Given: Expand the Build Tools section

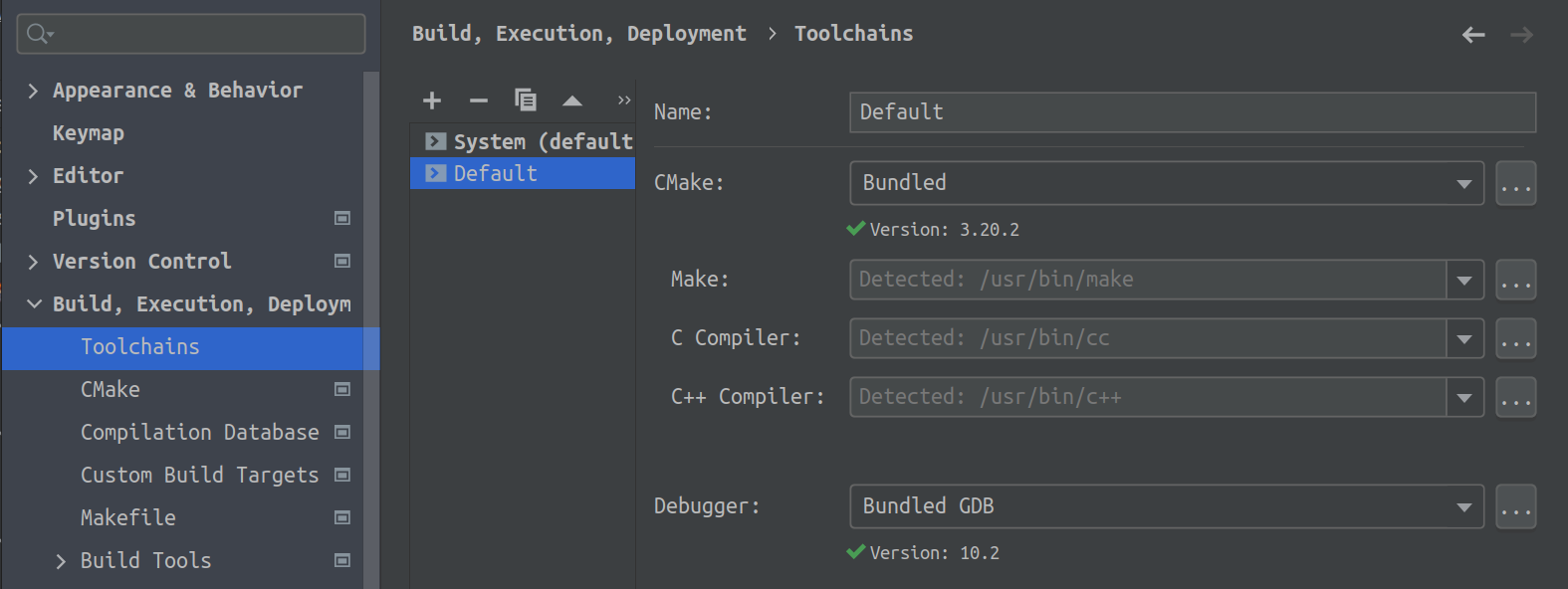Looking at the screenshot, I should (x=60, y=560).
